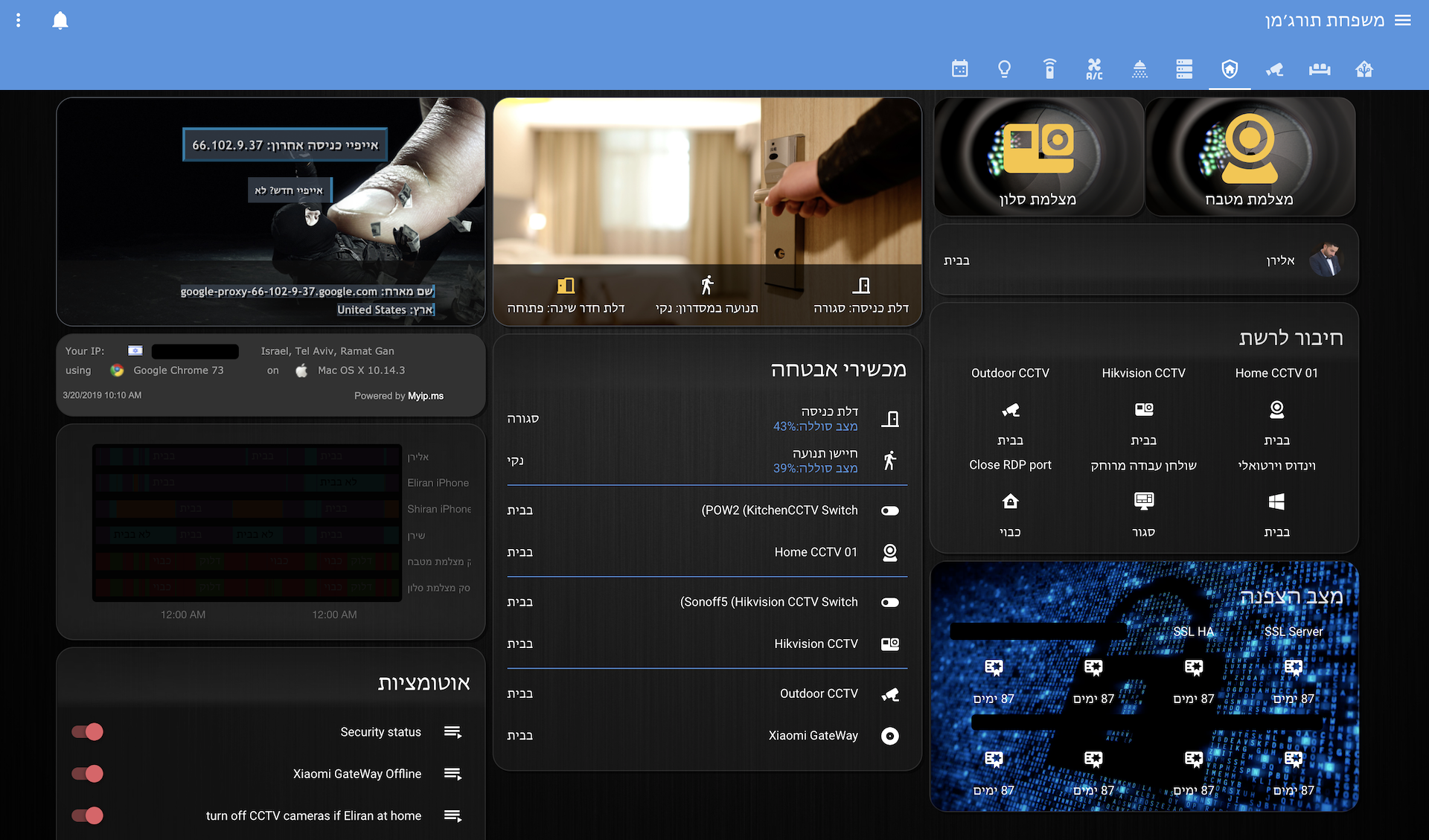Screen dimensions: 1429x840
Task: Click the Xiaomi GateWay row
Action: (813, 736)
